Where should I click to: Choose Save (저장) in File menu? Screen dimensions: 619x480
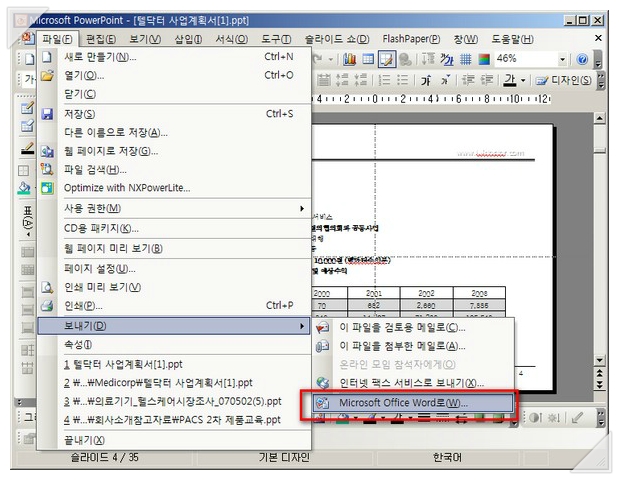click(x=174, y=114)
